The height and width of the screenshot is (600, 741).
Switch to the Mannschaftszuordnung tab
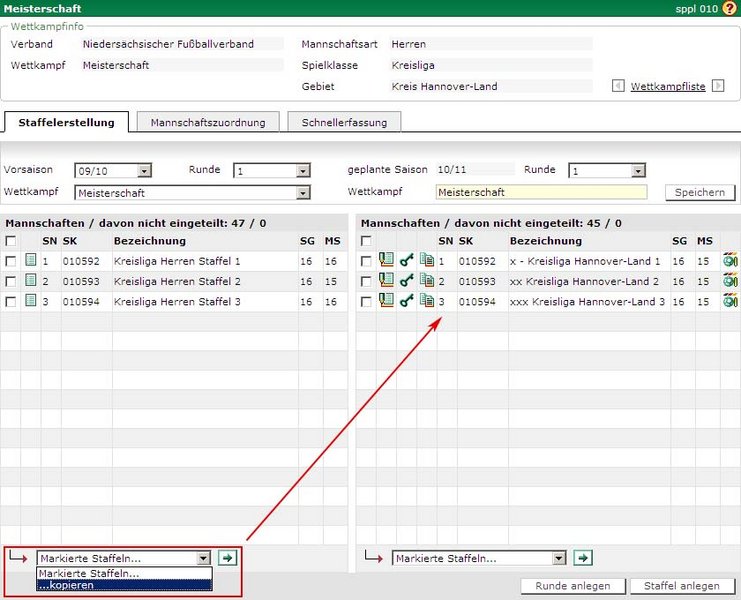208,122
